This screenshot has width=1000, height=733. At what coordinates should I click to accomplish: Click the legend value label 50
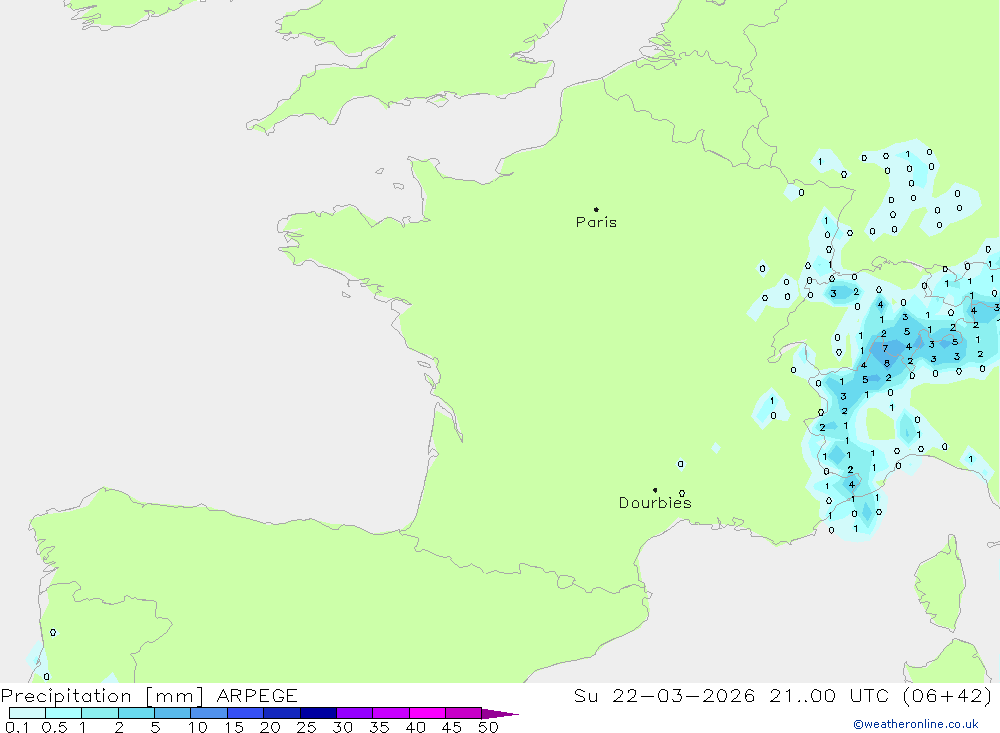pos(487,727)
